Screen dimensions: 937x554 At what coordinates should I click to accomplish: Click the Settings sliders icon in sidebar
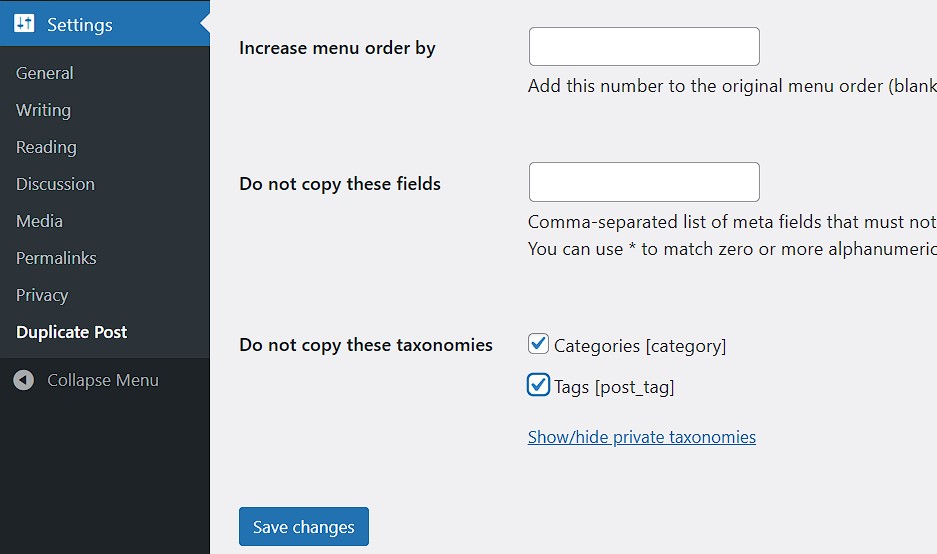[25, 24]
